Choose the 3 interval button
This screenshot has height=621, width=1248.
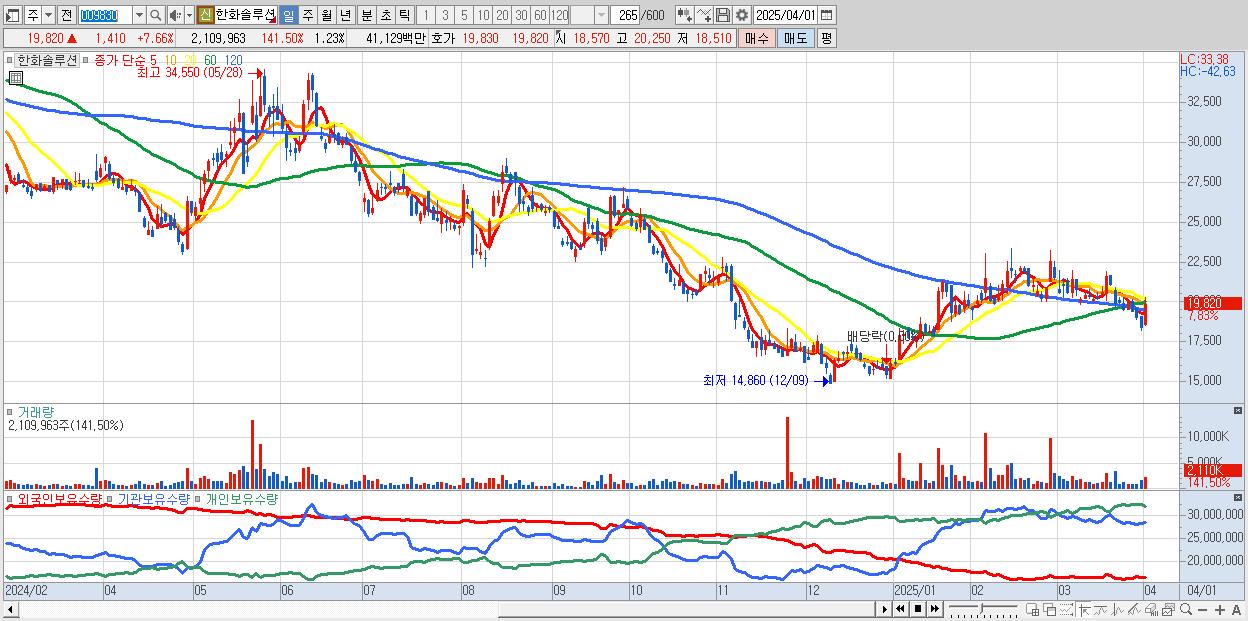point(445,15)
